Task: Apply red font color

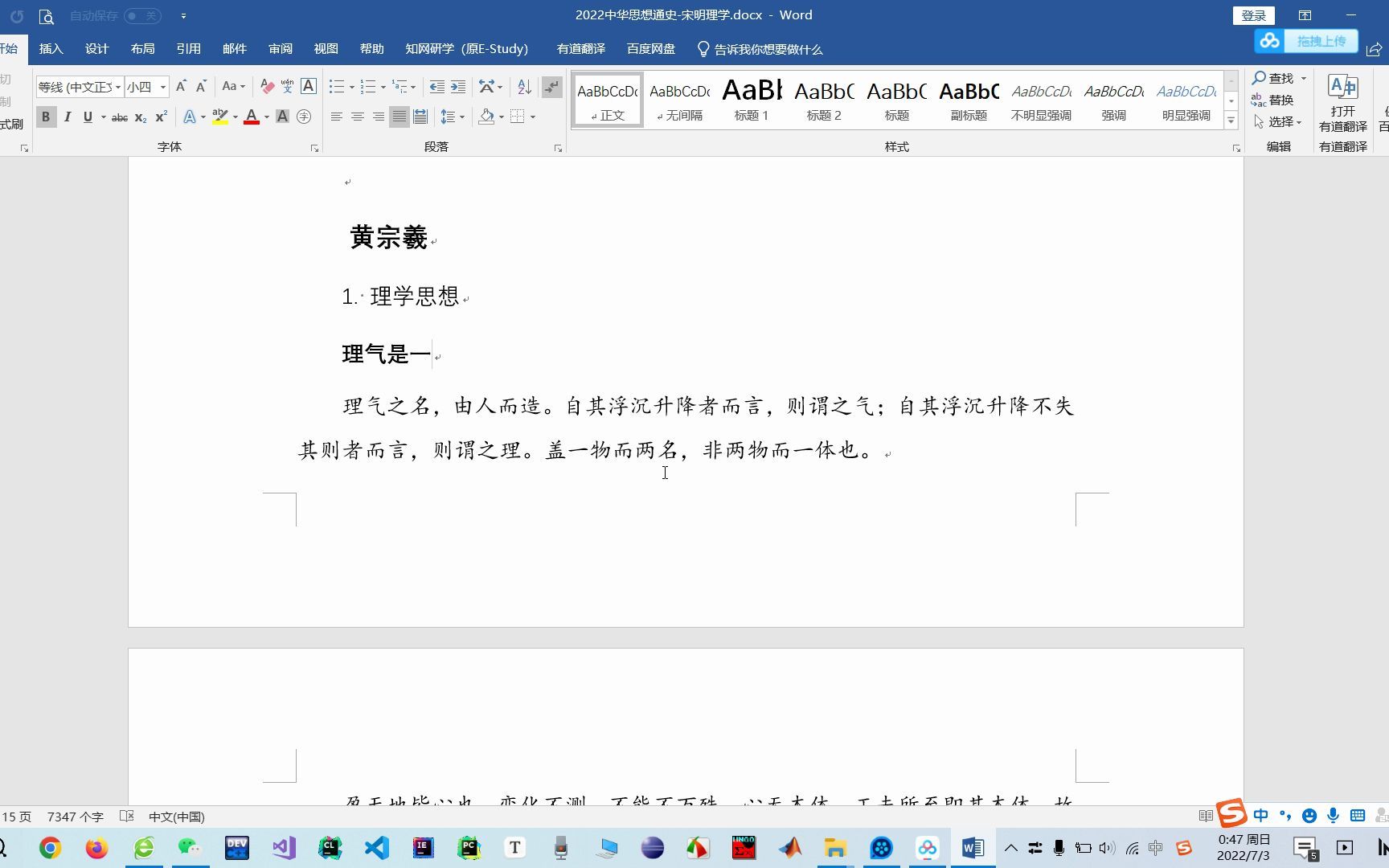Action: 252,117
